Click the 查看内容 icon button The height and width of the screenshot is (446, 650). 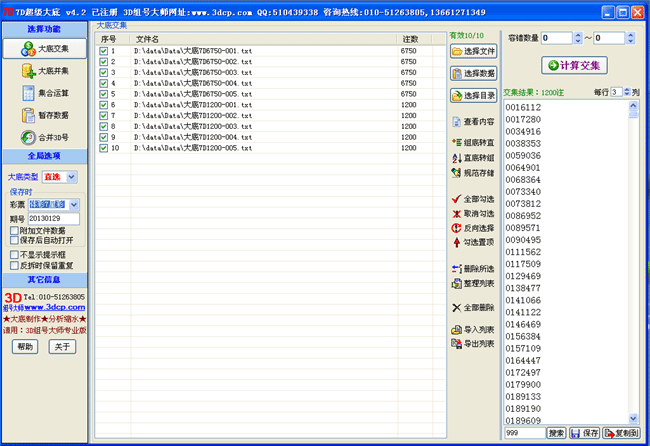[x=472, y=121]
